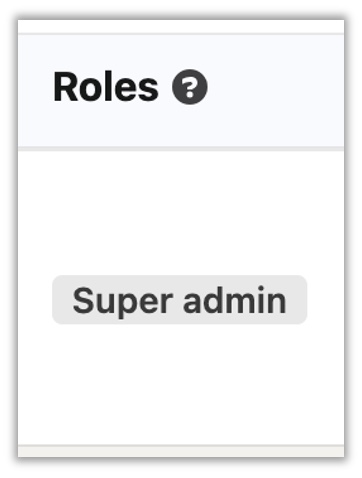Screen dimensions: 362x478
Task: Pick the Super admin chip in Roles column
Action: click(179, 300)
